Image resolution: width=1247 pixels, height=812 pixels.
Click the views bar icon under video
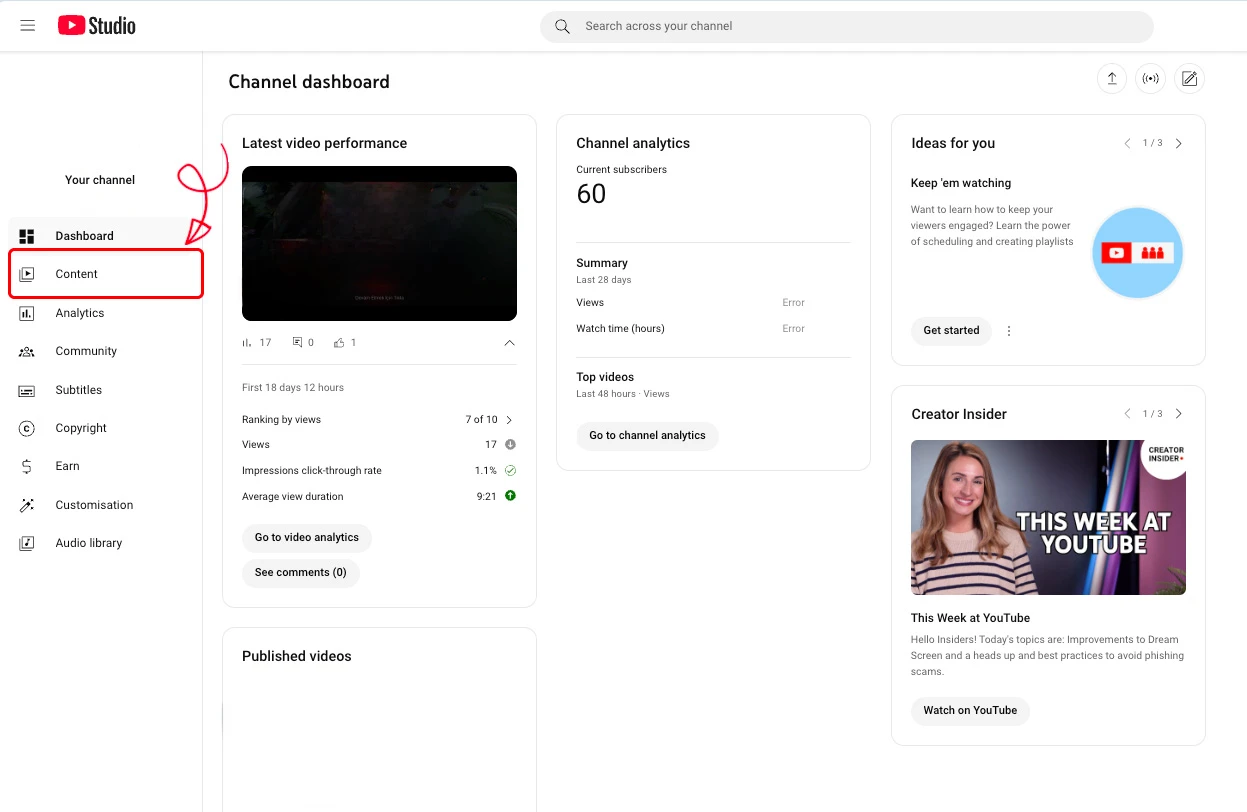(x=247, y=342)
